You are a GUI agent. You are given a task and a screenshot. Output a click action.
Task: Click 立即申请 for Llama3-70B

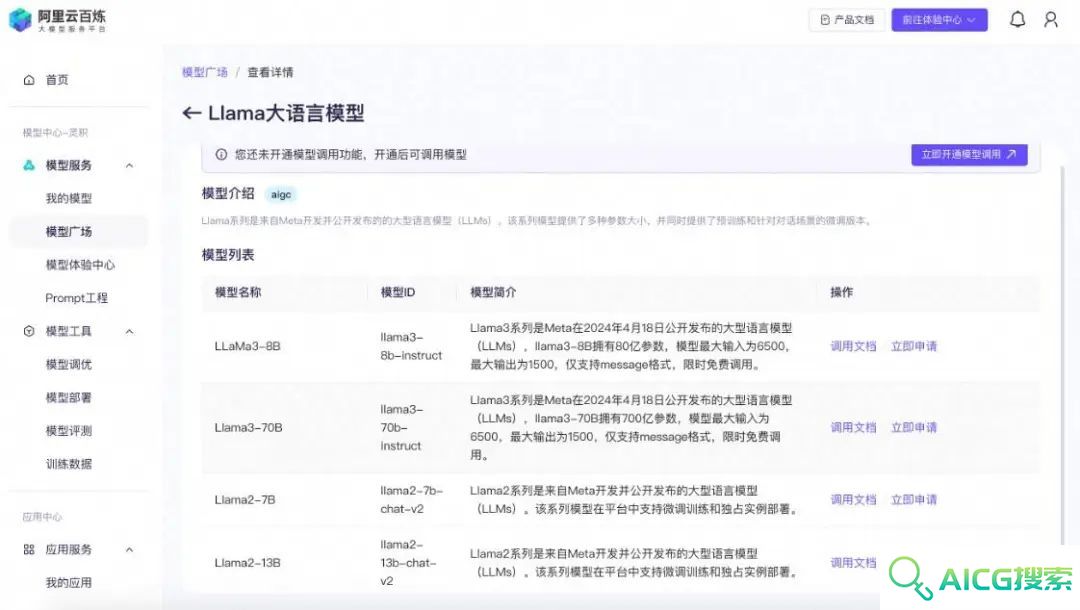pyautogui.click(x=914, y=428)
